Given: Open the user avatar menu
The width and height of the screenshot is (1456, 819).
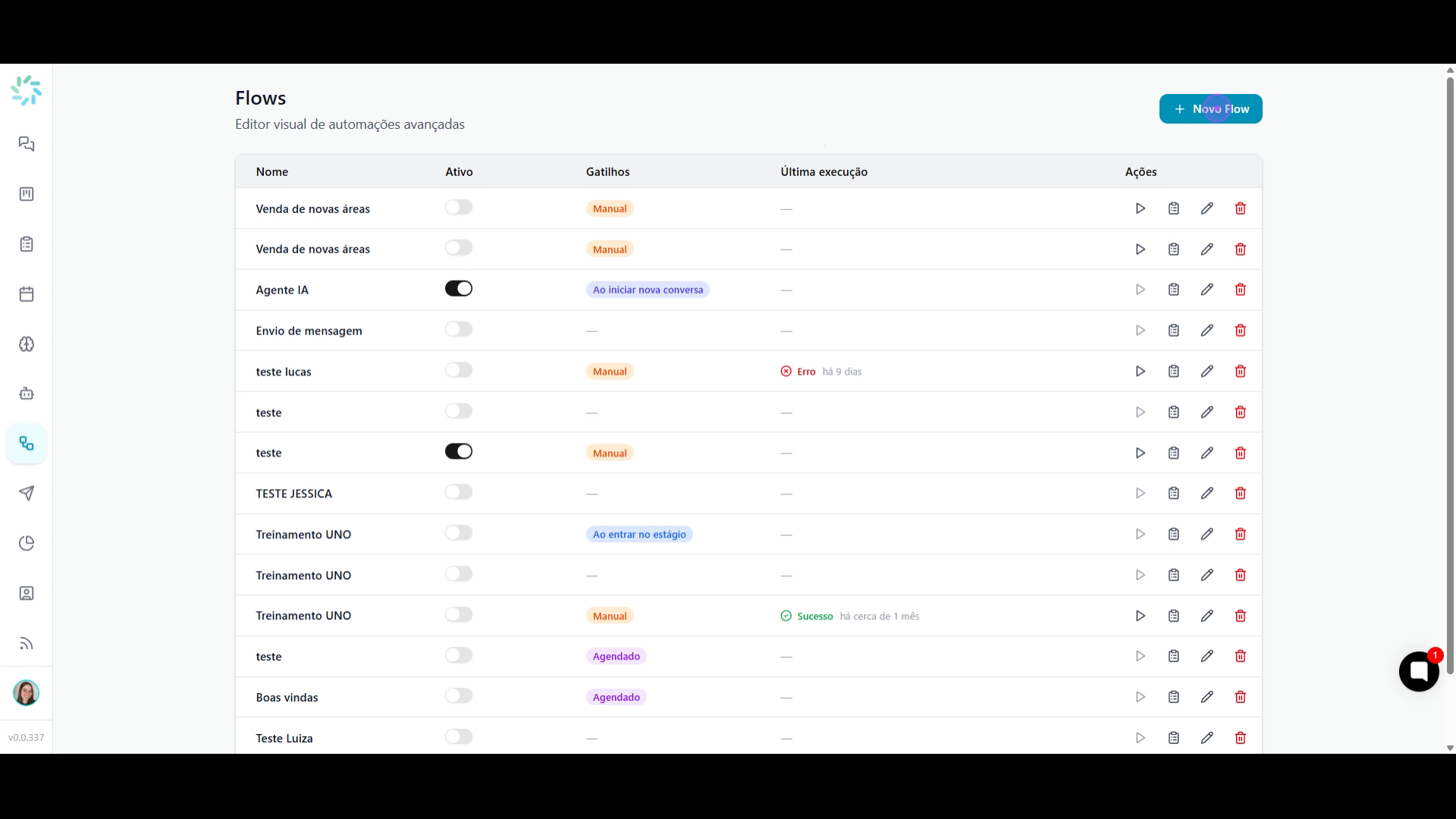Looking at the screenshot, I should point(27,693).
